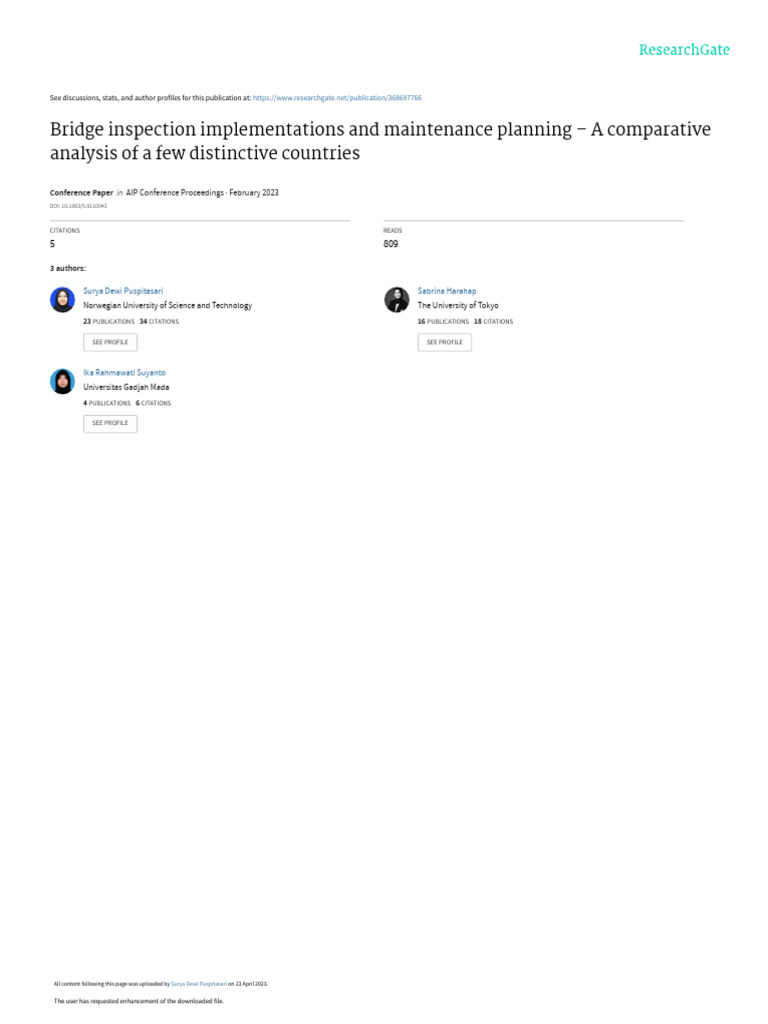Click the citations count number 5
Screen dimensions: 768x1024
52,244
